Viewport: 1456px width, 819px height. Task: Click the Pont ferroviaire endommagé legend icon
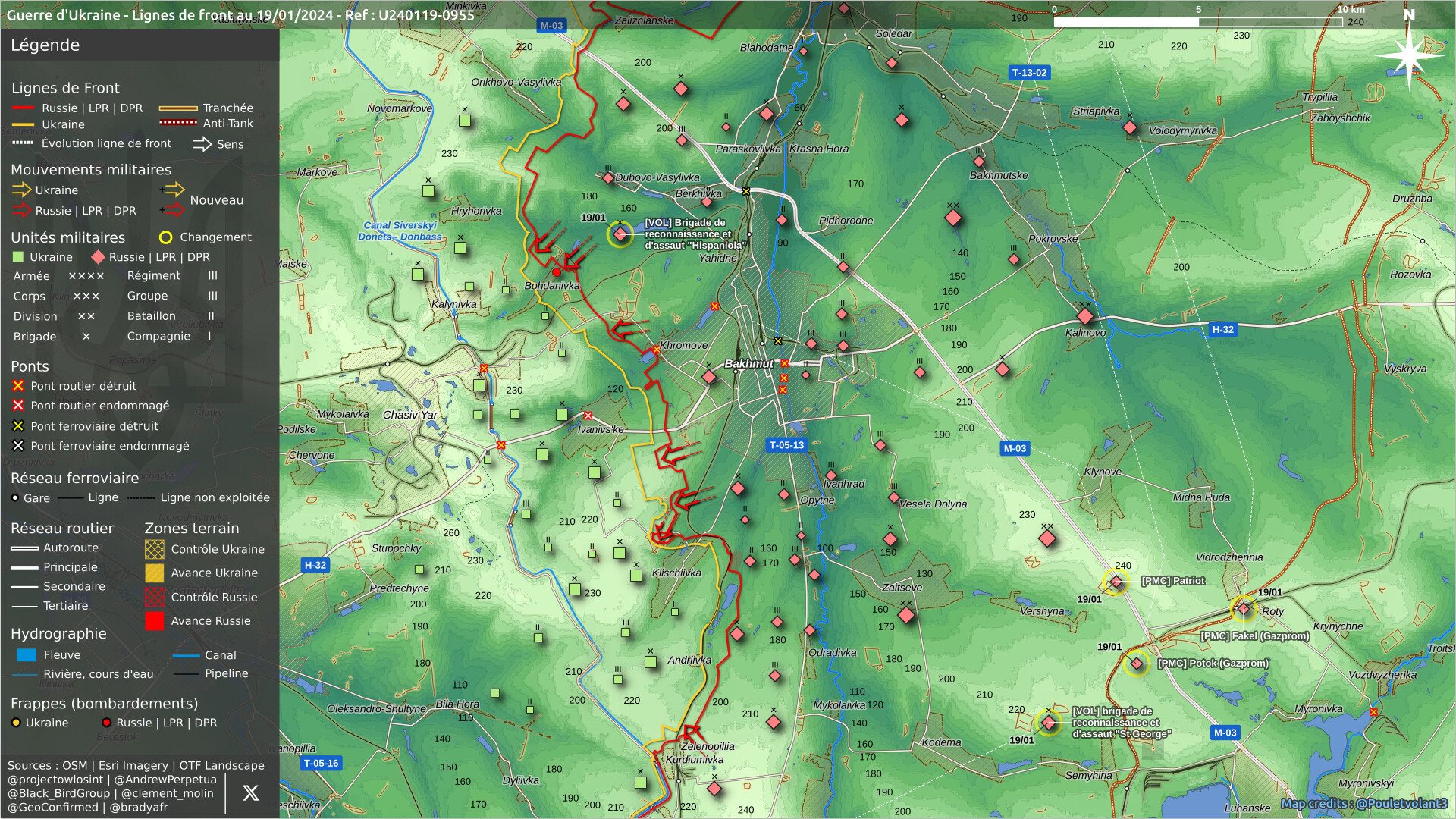click(x=18, y=446)
